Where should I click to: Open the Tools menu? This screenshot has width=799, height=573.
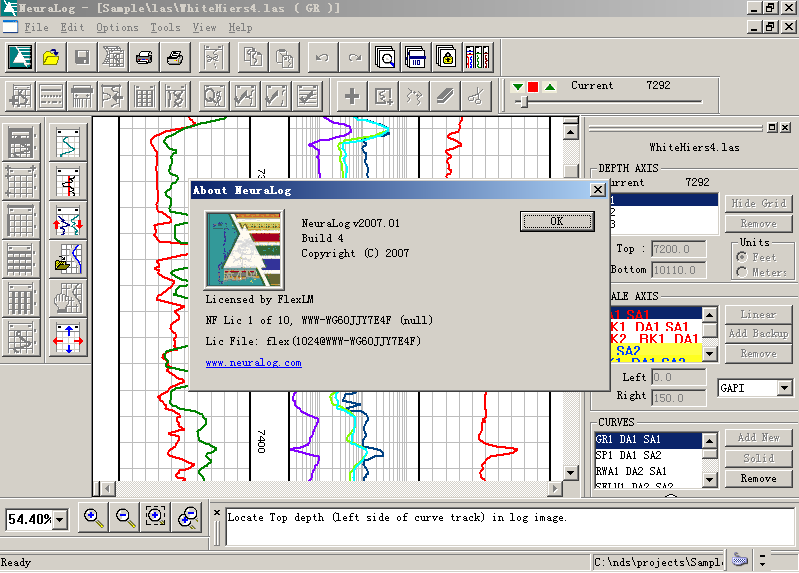coord(165,28)
